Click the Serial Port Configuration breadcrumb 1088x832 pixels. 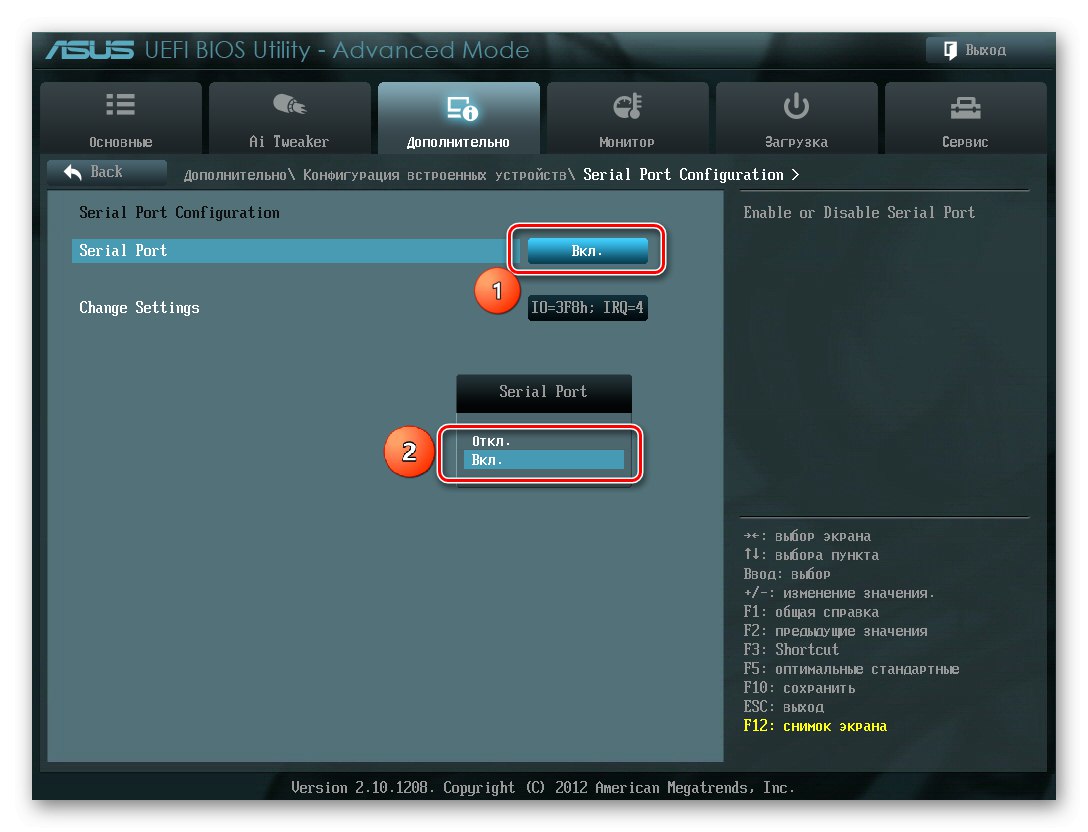(683, 175)
